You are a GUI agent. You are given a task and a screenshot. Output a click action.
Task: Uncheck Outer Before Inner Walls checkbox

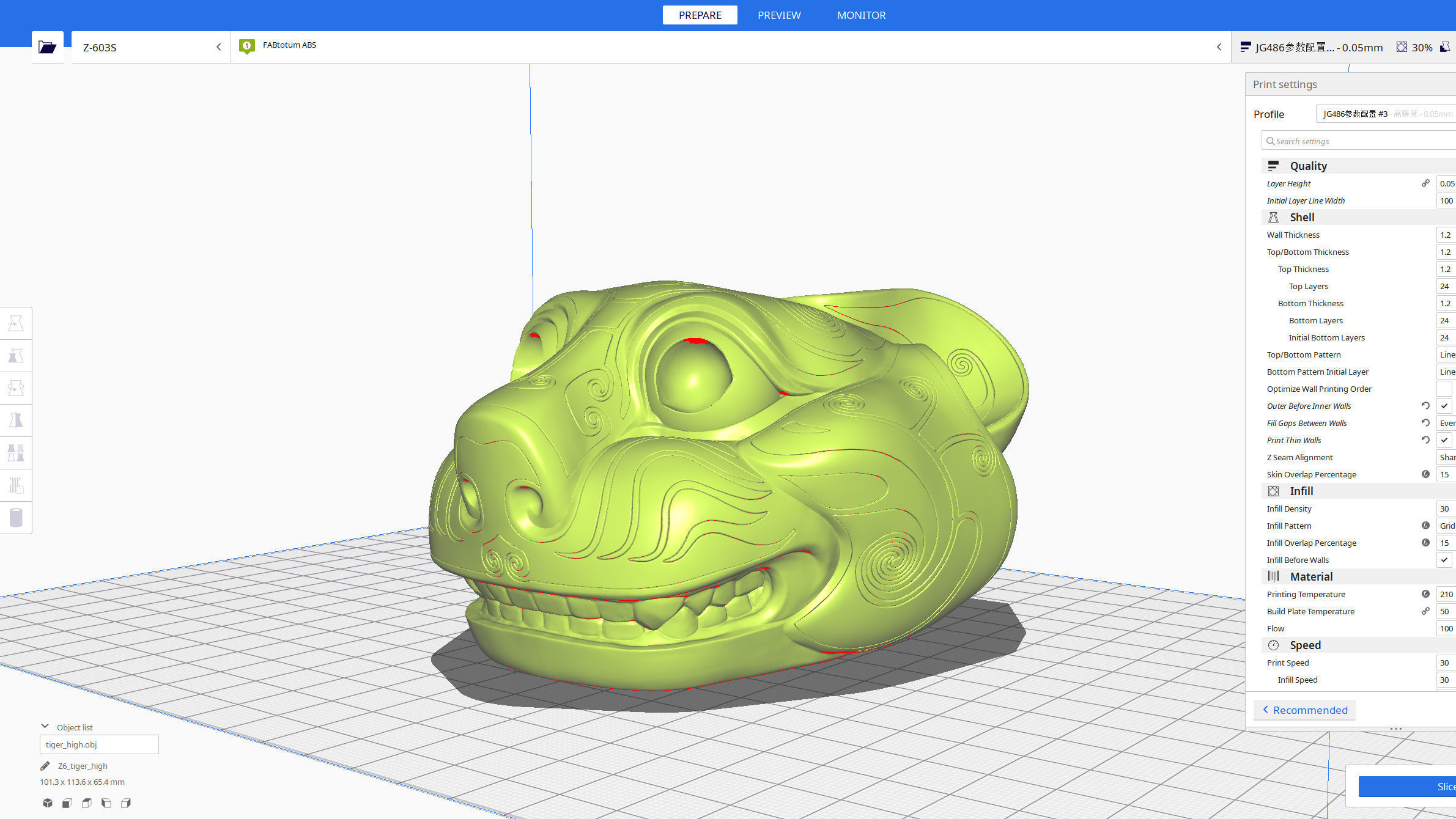(1444, 406)
